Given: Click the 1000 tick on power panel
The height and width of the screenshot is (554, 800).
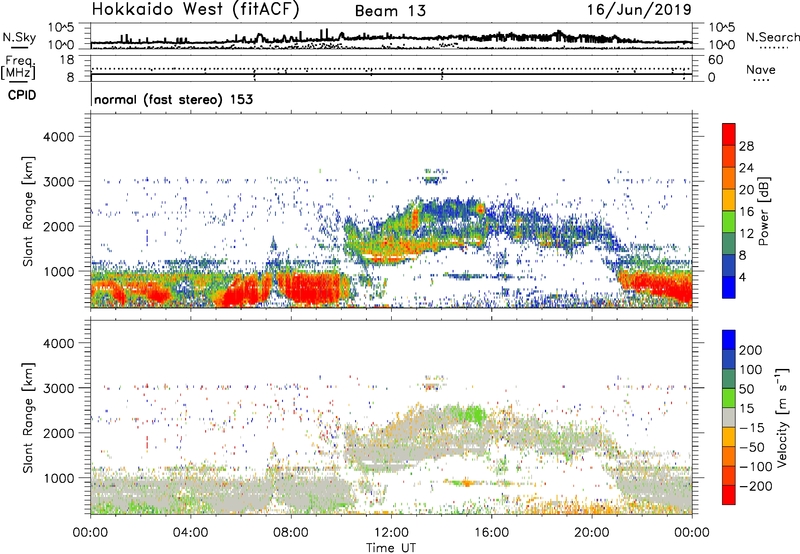Looking at the screenshot, I should [59, 271].
